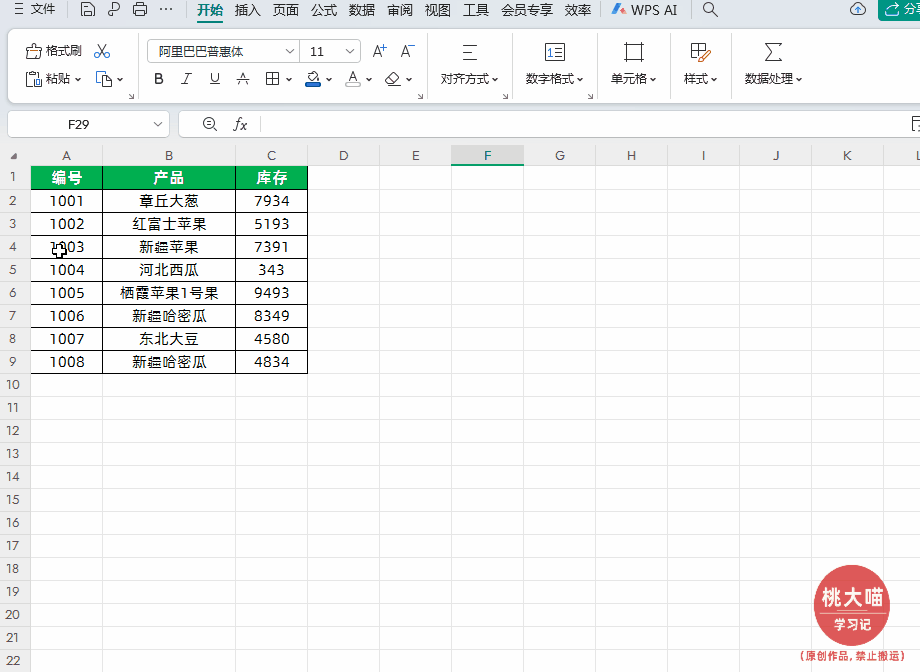Decrease font size with the A- icon

pos(407,52)
